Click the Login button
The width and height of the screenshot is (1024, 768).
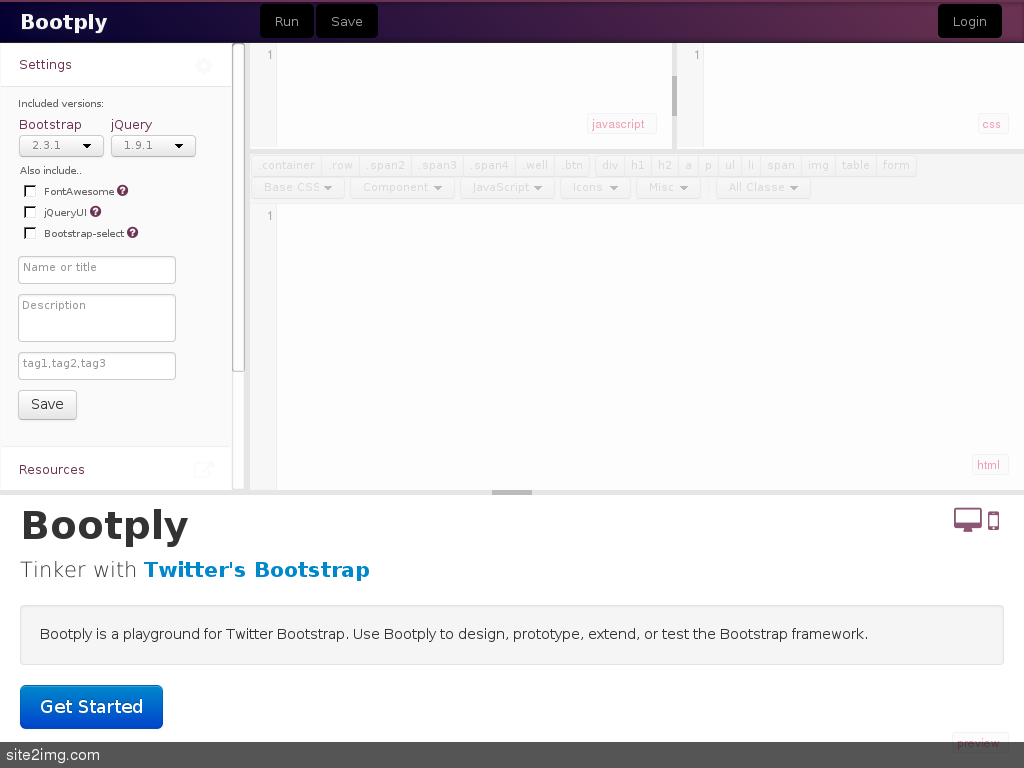(x=970, y=21)
